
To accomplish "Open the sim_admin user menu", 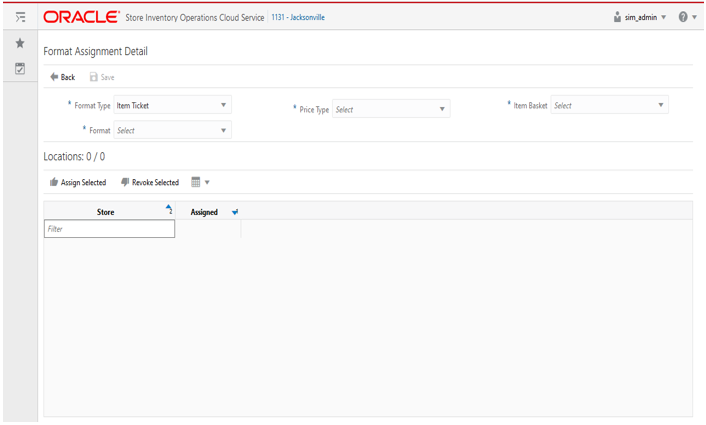I will (640, 17).
